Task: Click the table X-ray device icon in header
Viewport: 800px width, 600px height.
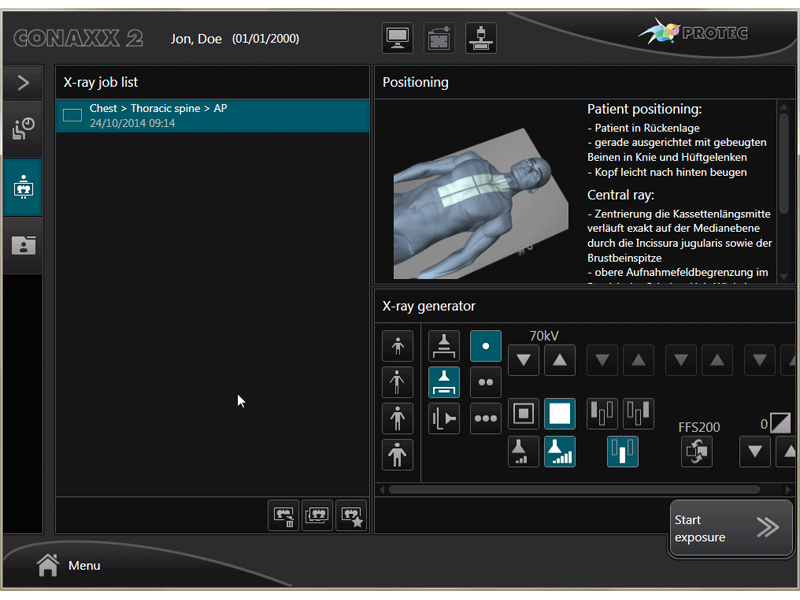Action: point(480,38)
